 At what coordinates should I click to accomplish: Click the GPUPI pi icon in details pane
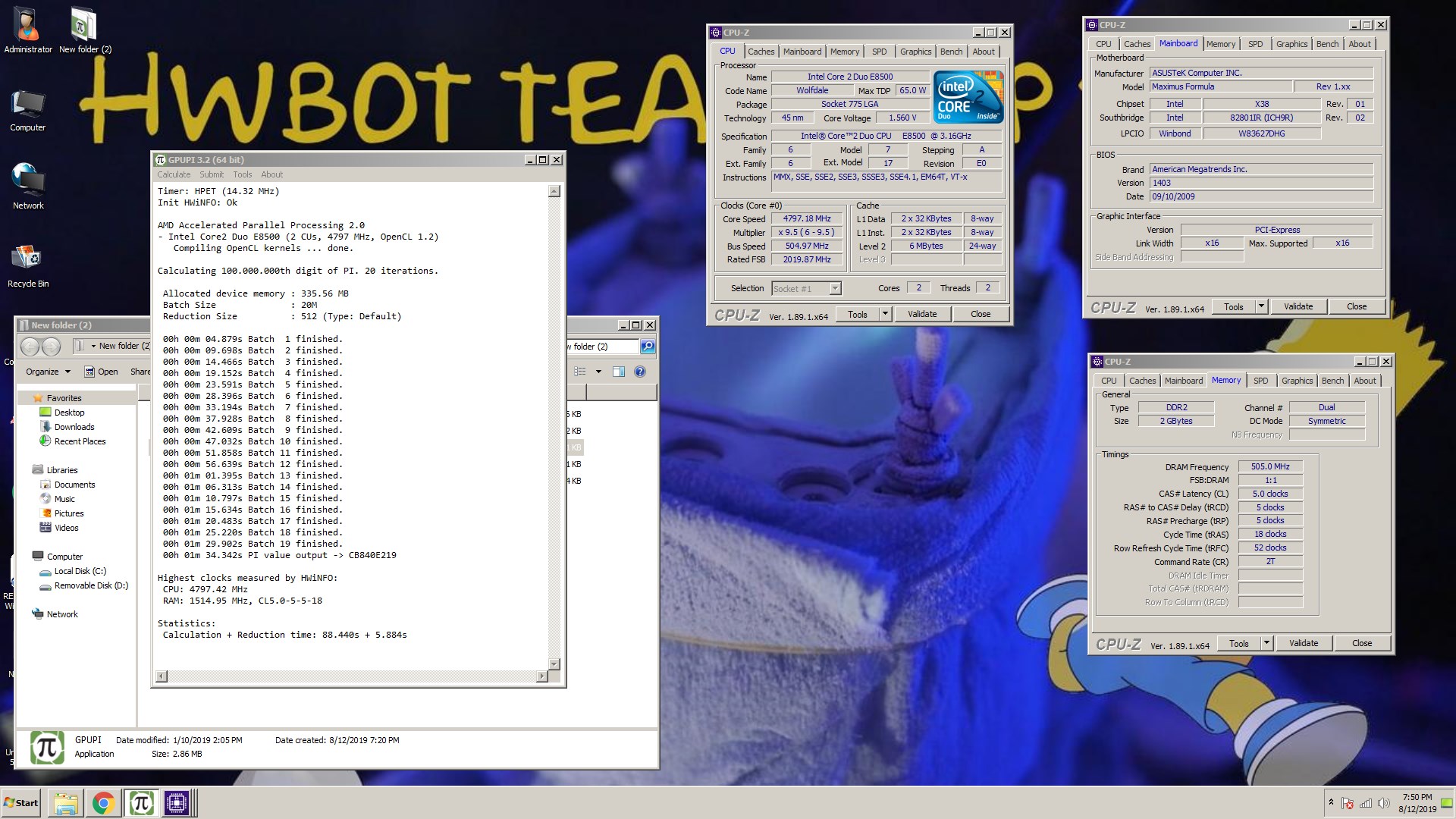coord(47,748)
